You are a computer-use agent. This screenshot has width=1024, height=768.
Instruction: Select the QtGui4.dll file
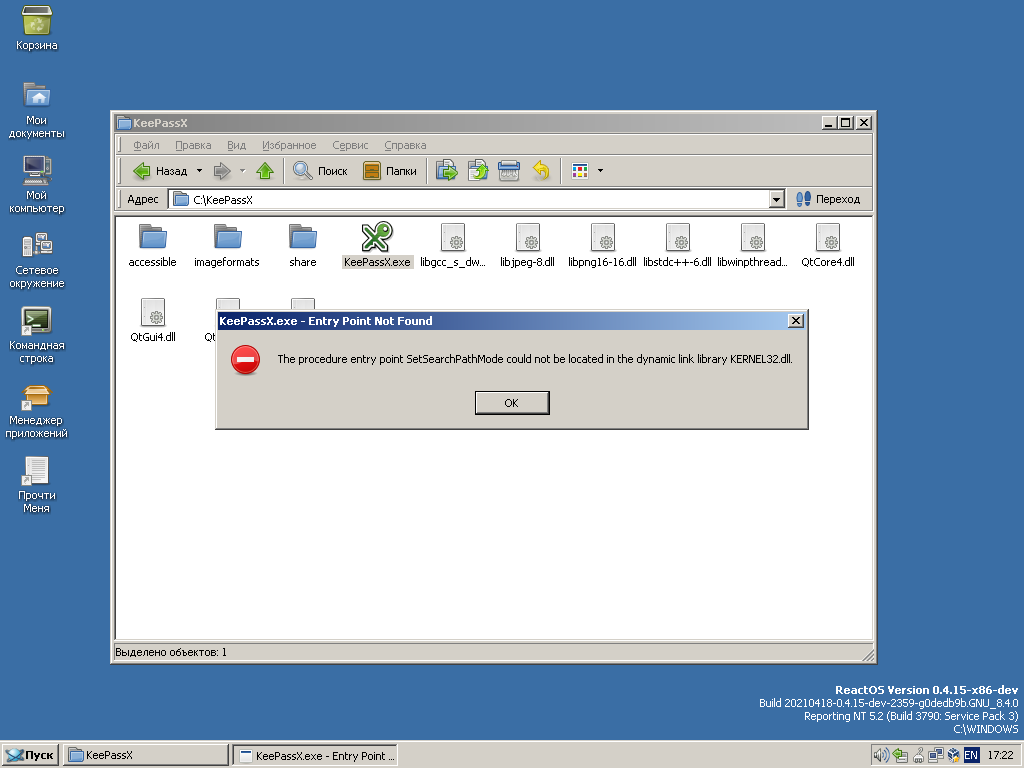pyautogui.click(x=153, y=321)
